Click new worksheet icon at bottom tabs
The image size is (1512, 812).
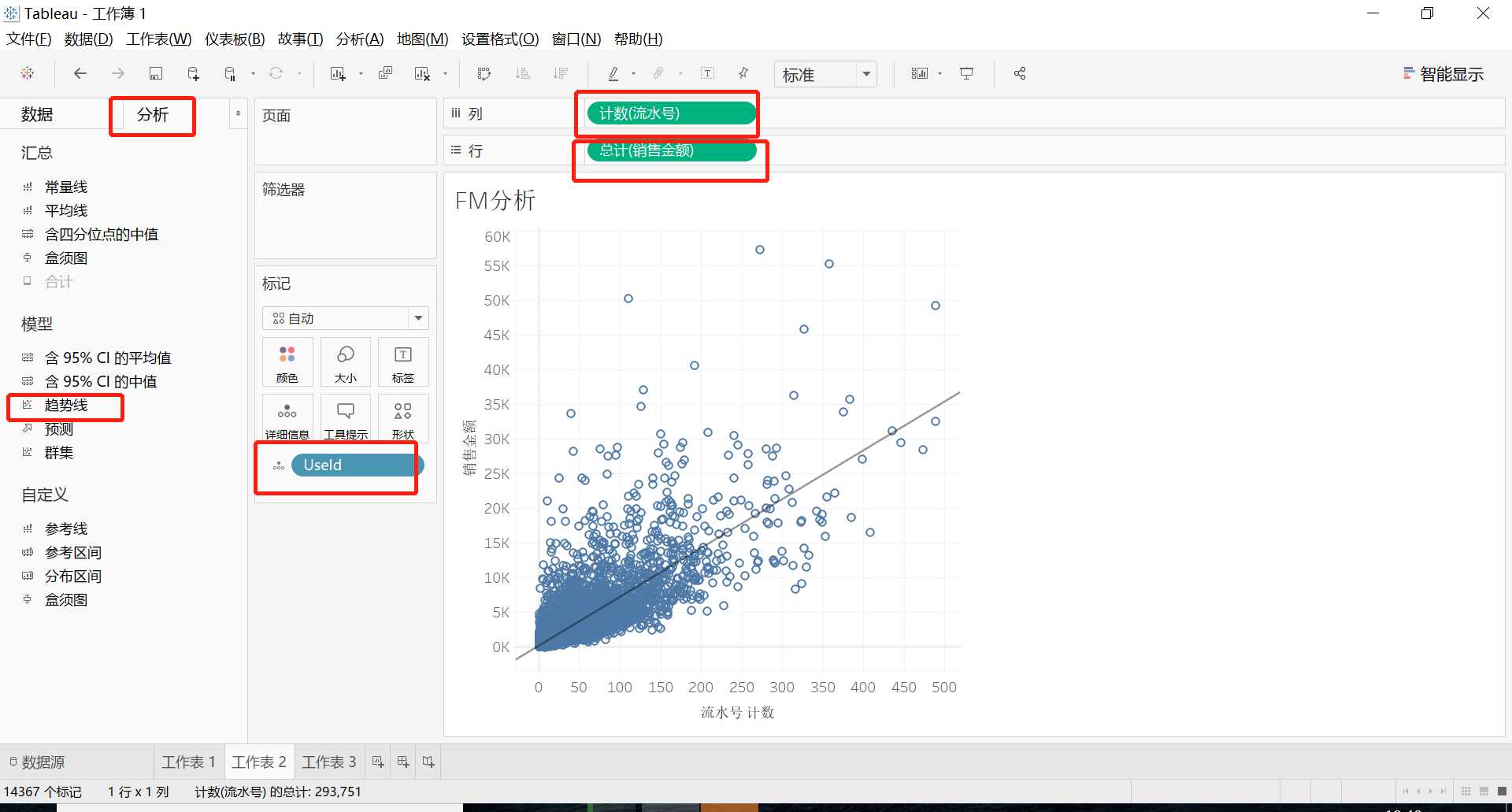tap(378, 762)
